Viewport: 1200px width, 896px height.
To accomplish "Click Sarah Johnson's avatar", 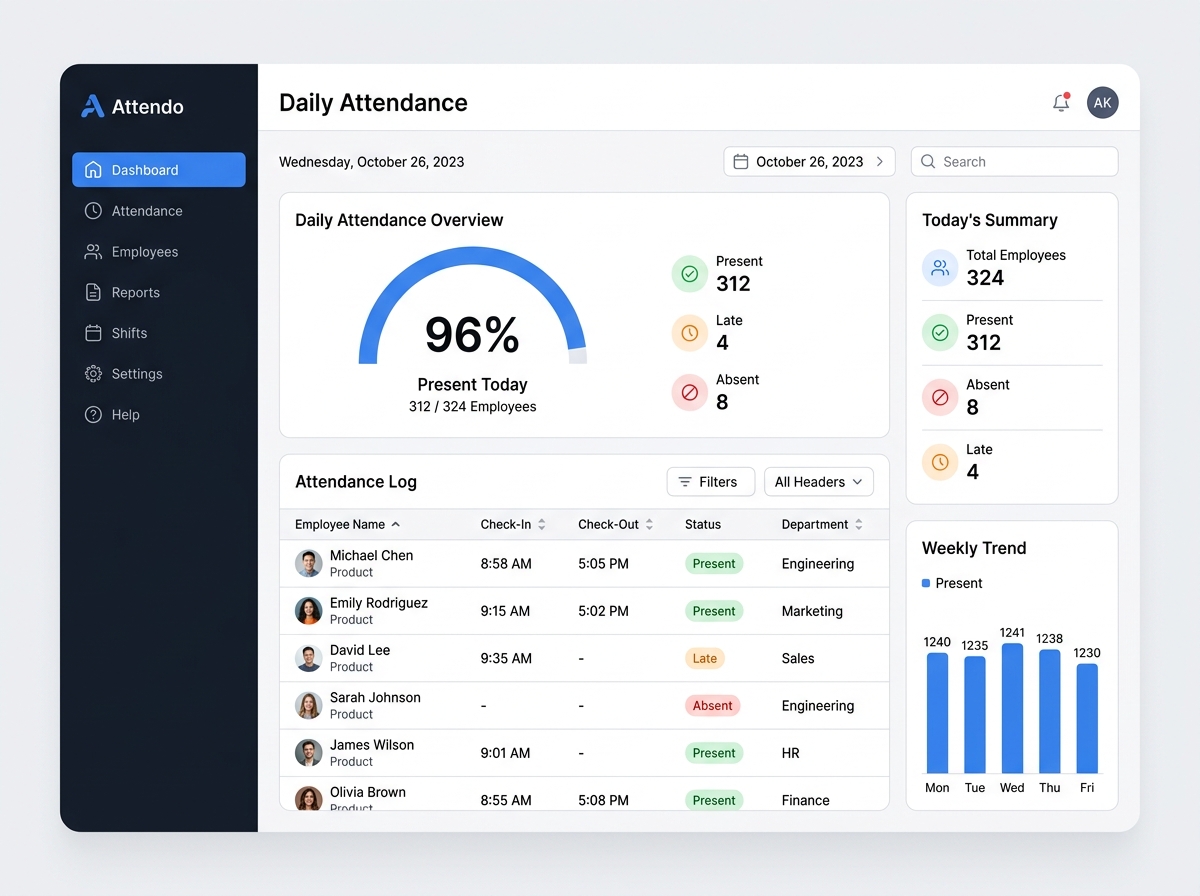I will pos(308,705).
